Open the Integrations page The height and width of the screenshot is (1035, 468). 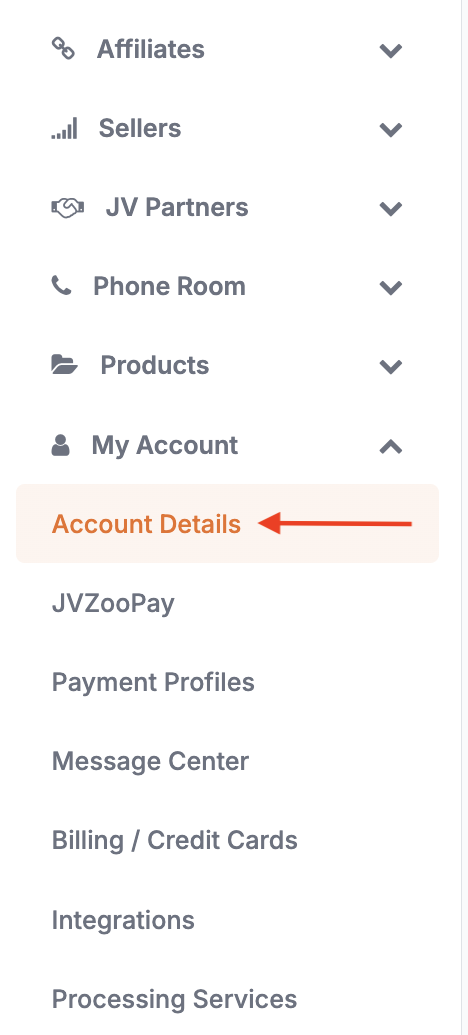pyautogui.click(x=123, y=919)
